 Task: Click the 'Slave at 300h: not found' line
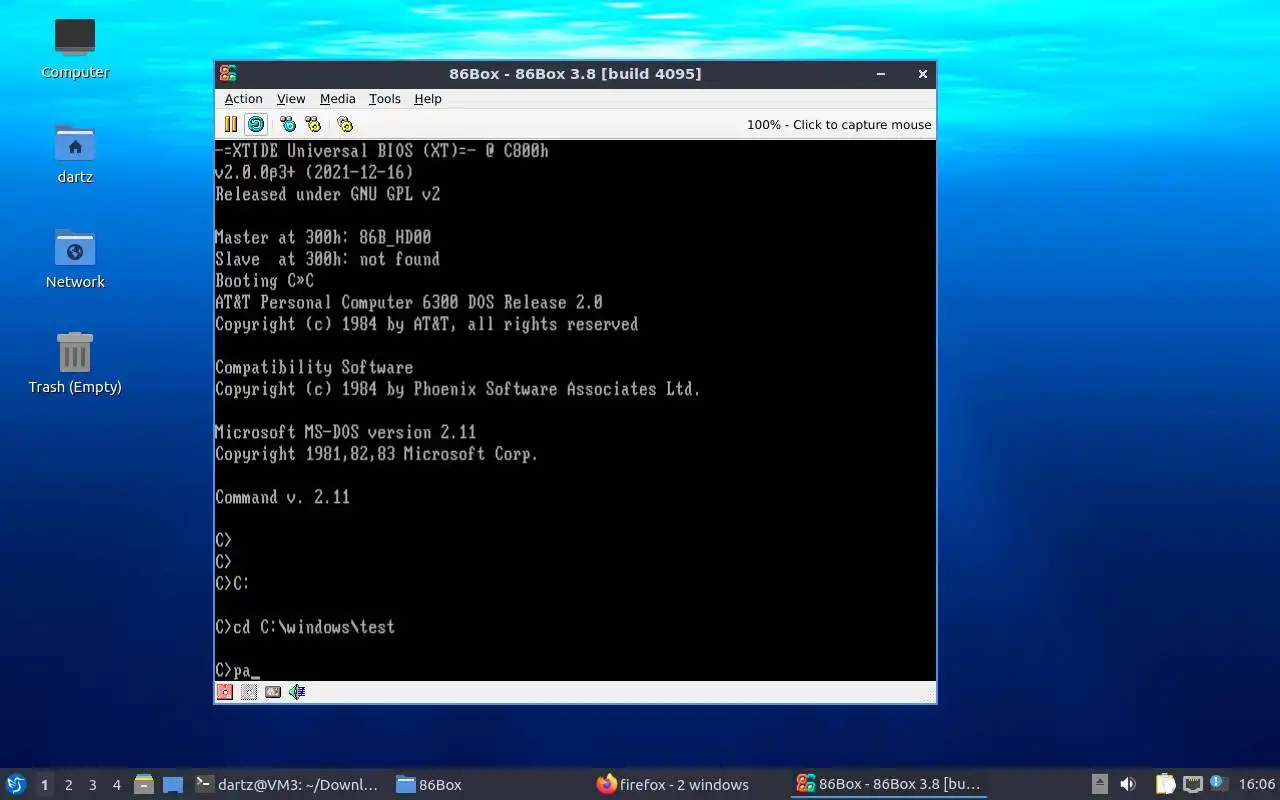(327, 259)
